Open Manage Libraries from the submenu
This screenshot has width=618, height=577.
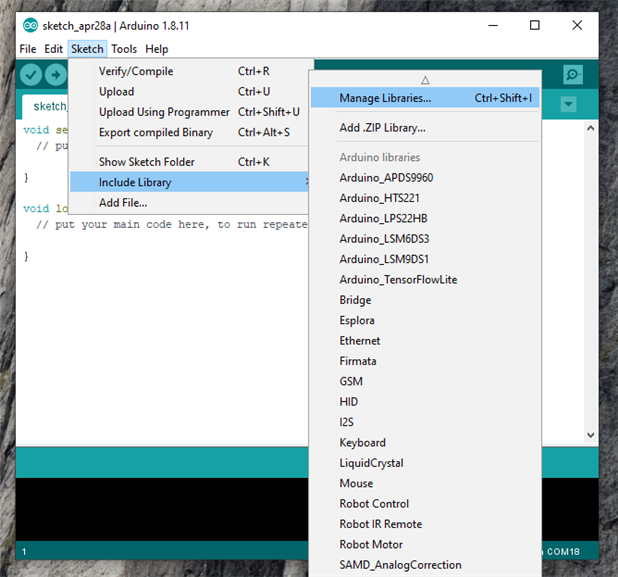(x=385, y=98)
